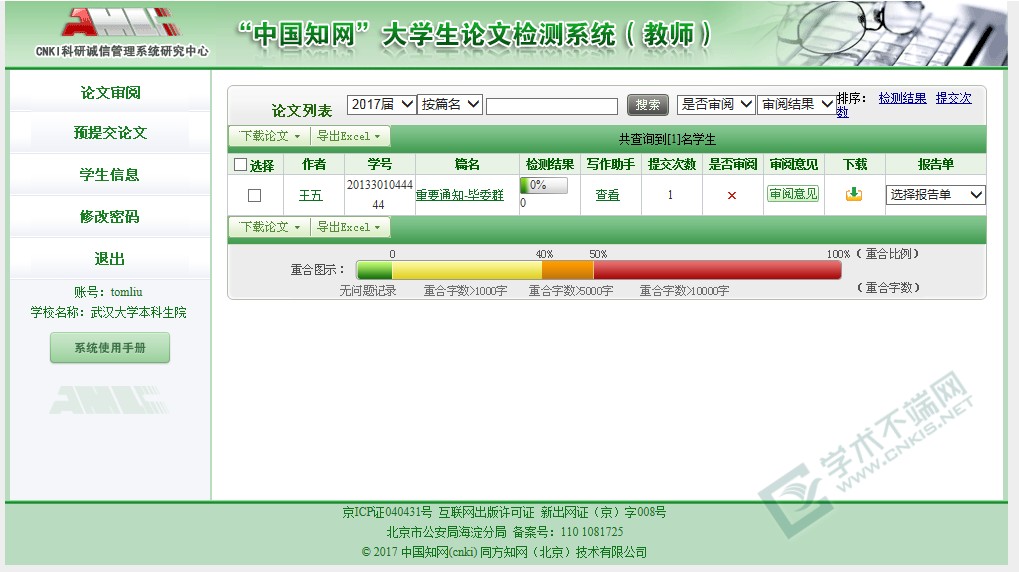Click the red segment of overlap legend bar
1019x572 pixels.
(717, 270)
